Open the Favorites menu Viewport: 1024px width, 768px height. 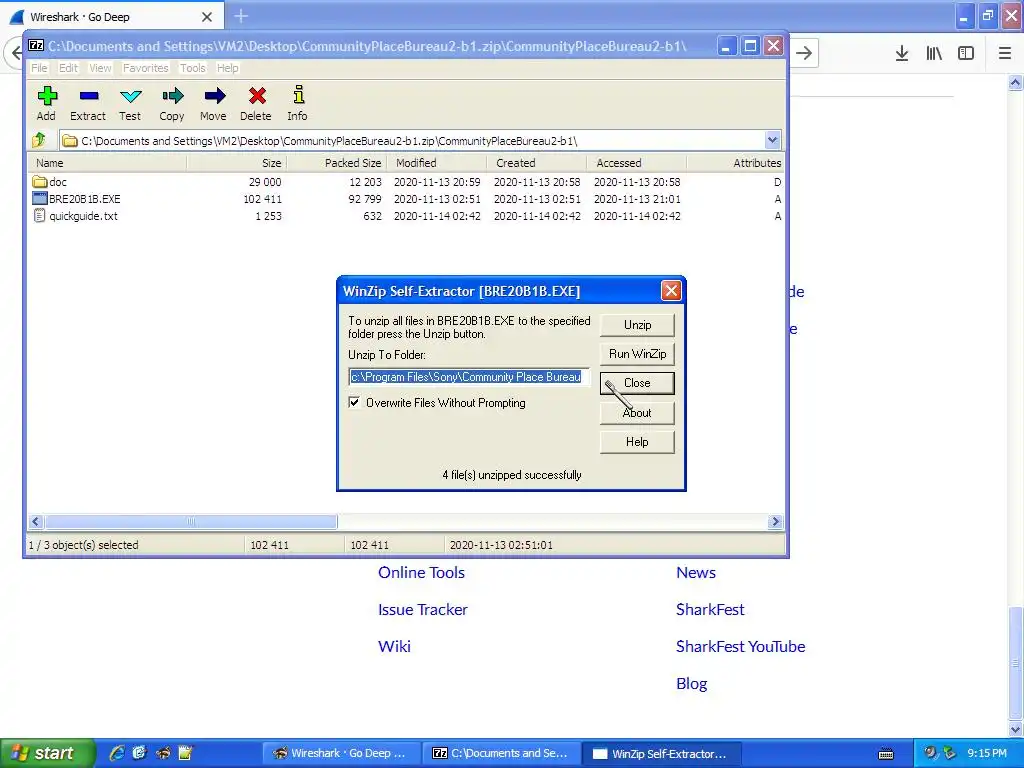146,68
